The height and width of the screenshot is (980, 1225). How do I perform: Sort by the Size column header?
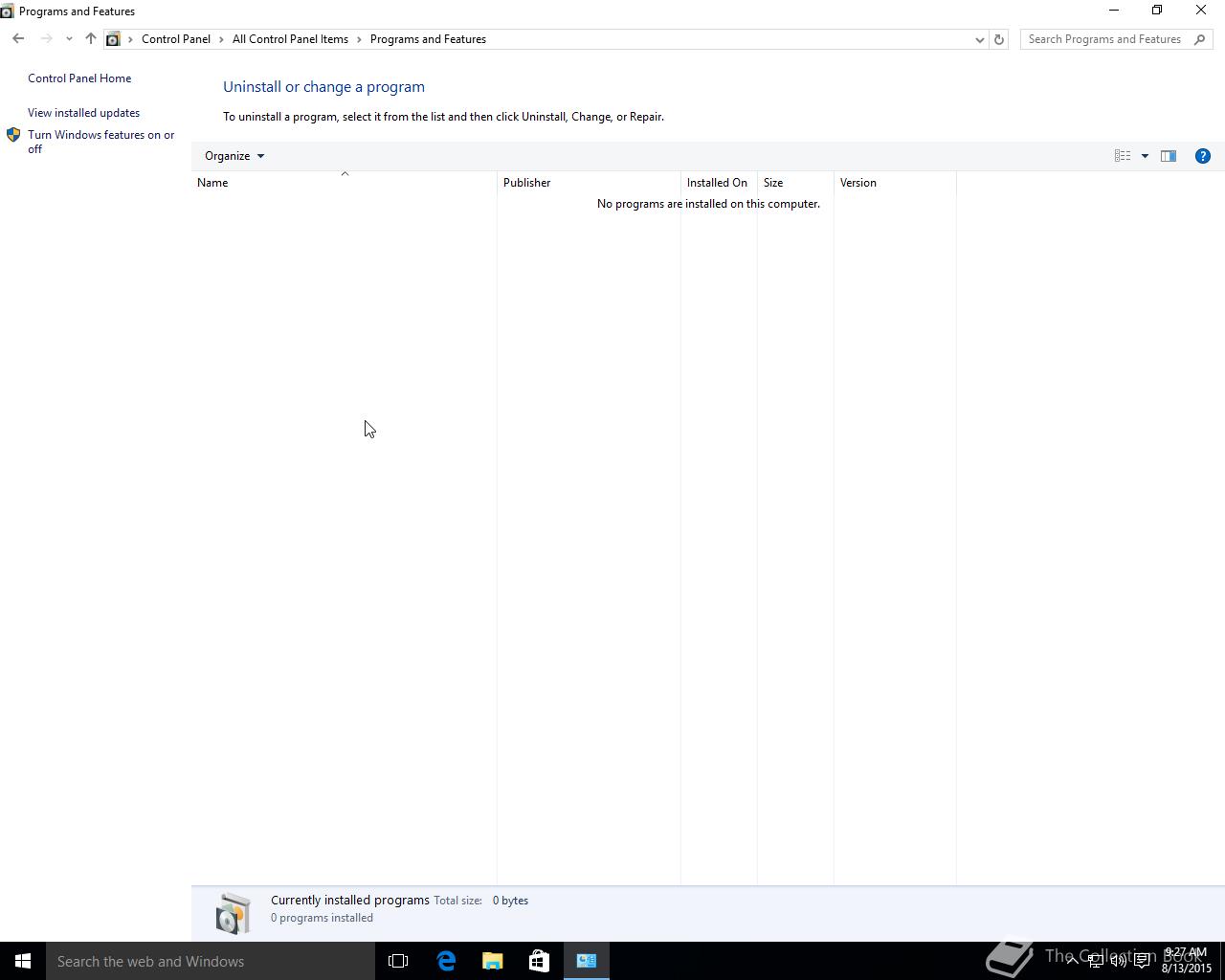click(795, 183)
